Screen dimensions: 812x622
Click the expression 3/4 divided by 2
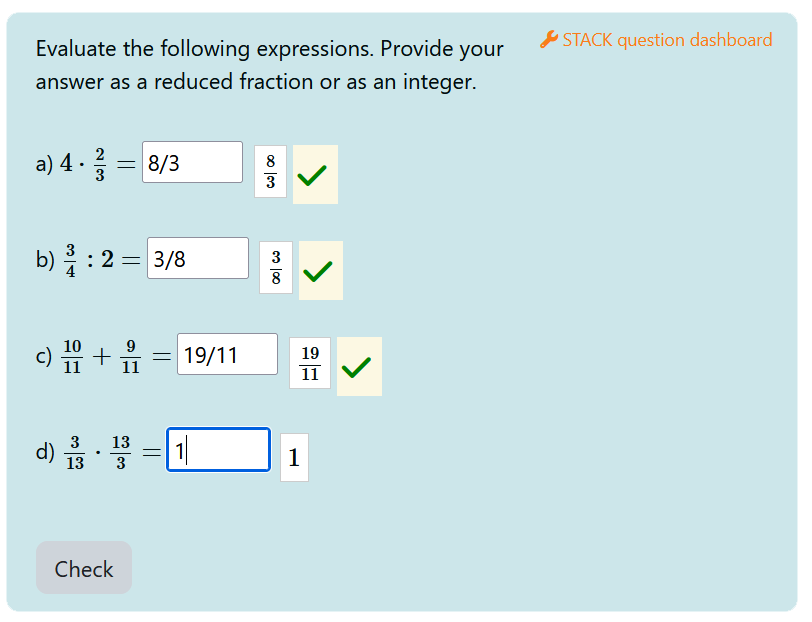88,260
